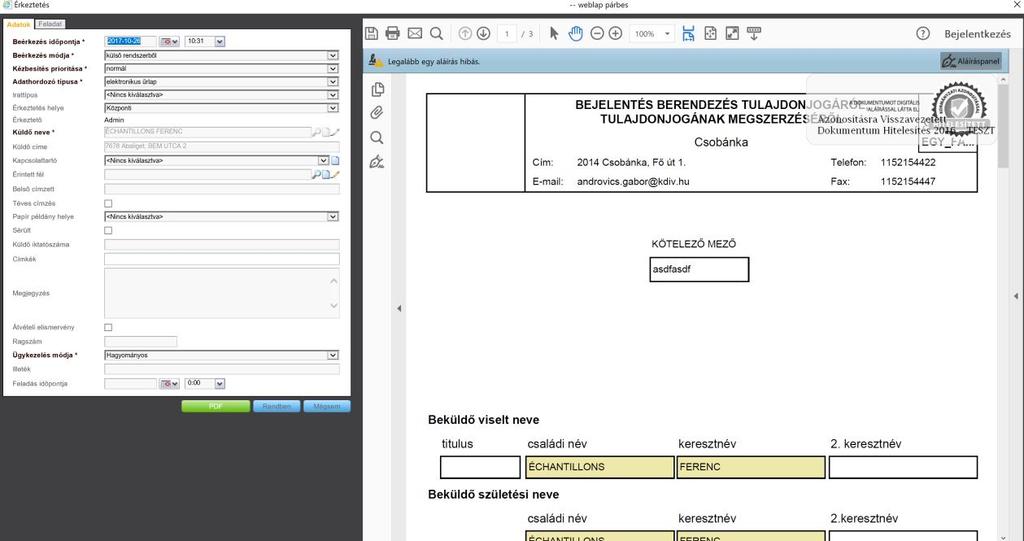
Task: Toggle the Átvételi elismervény checkbox
Action: click(x=108, y=327)
